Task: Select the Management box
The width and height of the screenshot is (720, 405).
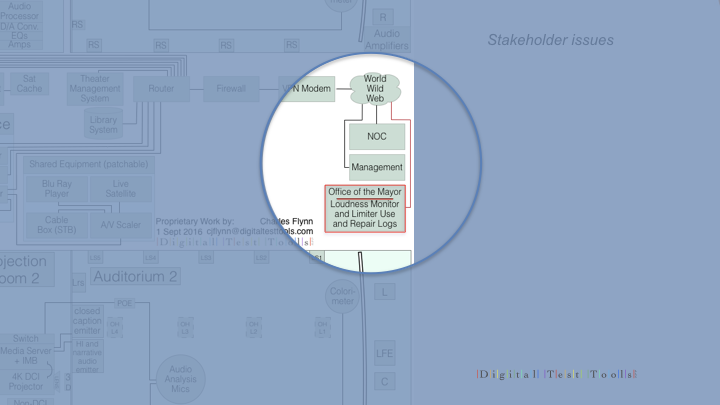Action: tap(377, 167)
